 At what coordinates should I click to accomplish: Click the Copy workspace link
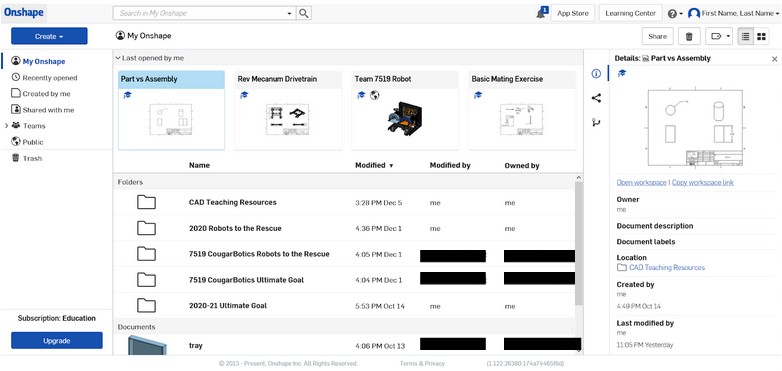[x=703, y=183]
